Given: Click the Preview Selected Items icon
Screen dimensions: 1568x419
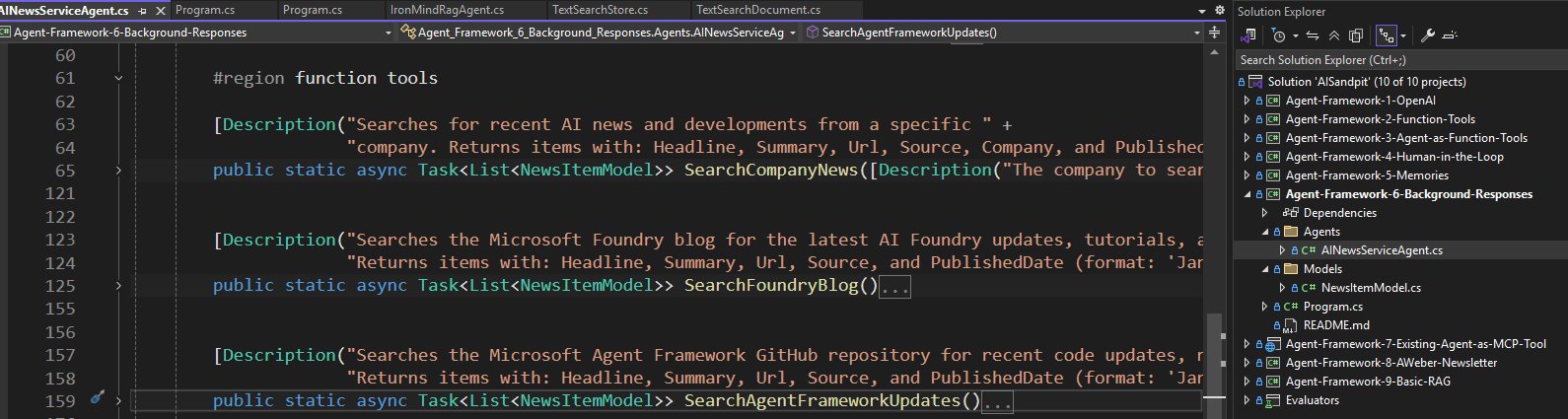Looking at the screenshot, I should [1450, 35].
